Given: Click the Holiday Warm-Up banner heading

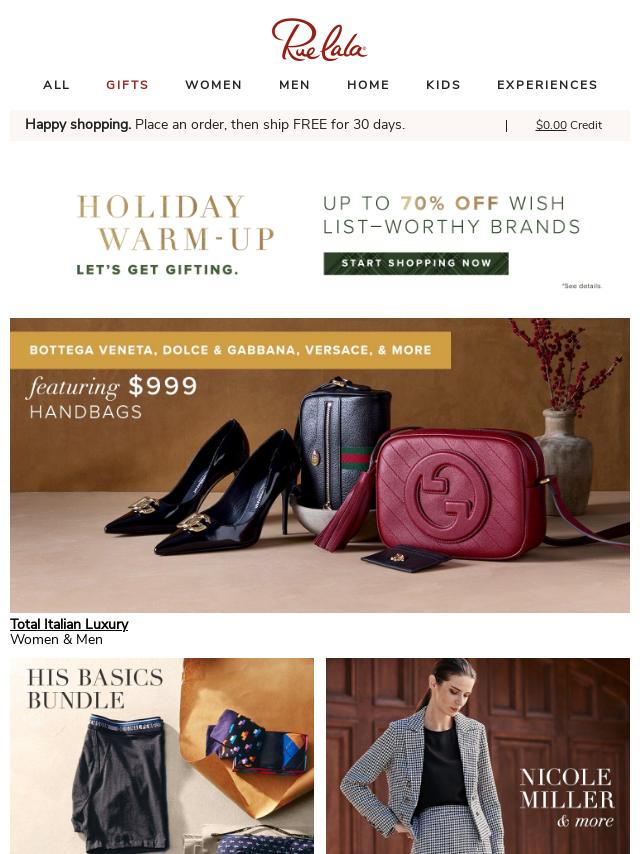Looking at the screenshot, I should point(175,223).
